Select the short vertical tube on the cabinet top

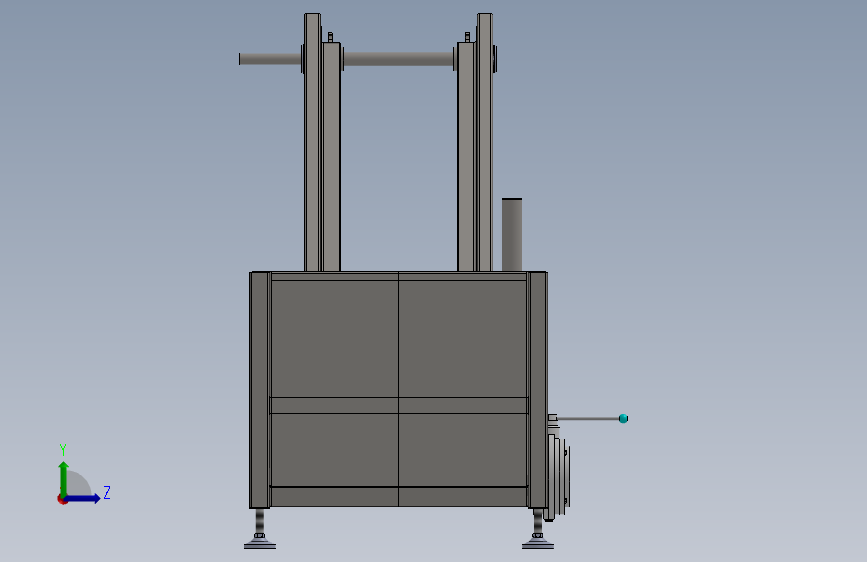pyautogui.click(x=512, y=235)
